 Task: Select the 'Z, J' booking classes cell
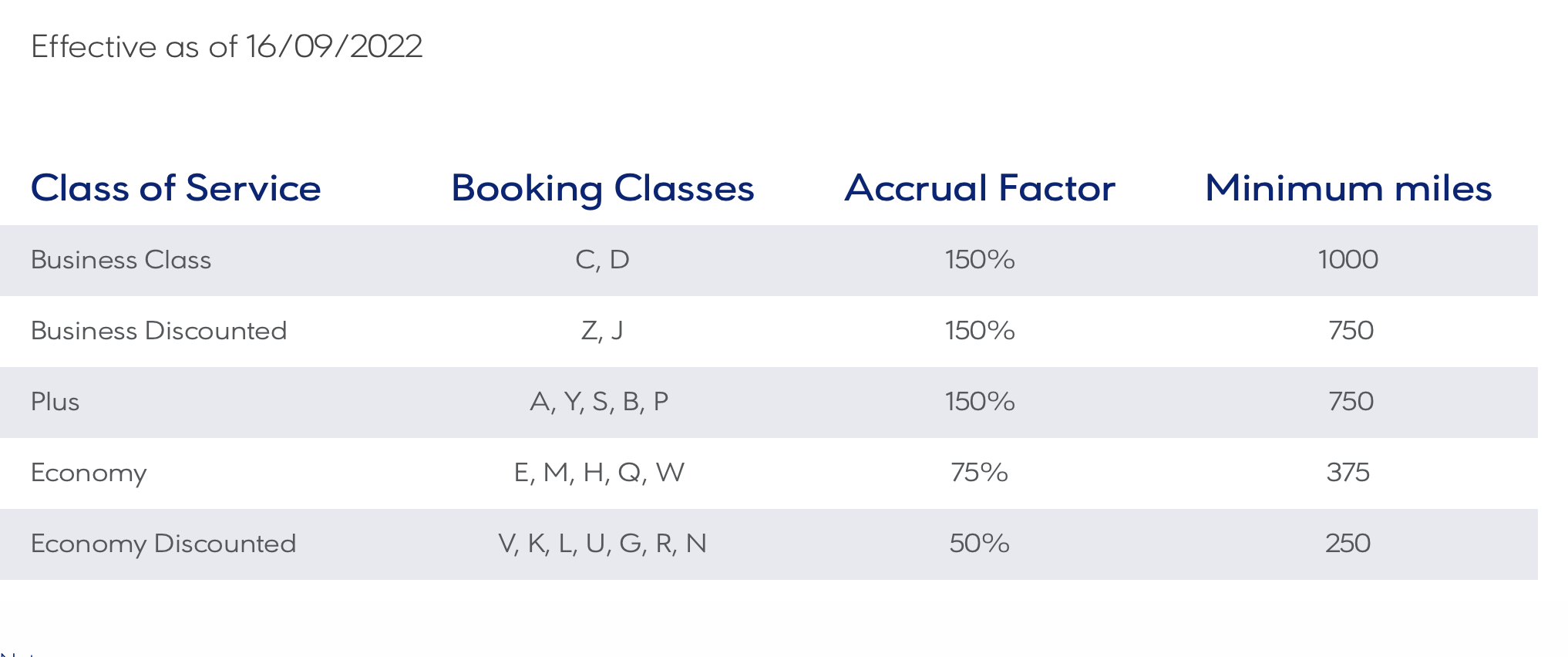pos(602,331)
